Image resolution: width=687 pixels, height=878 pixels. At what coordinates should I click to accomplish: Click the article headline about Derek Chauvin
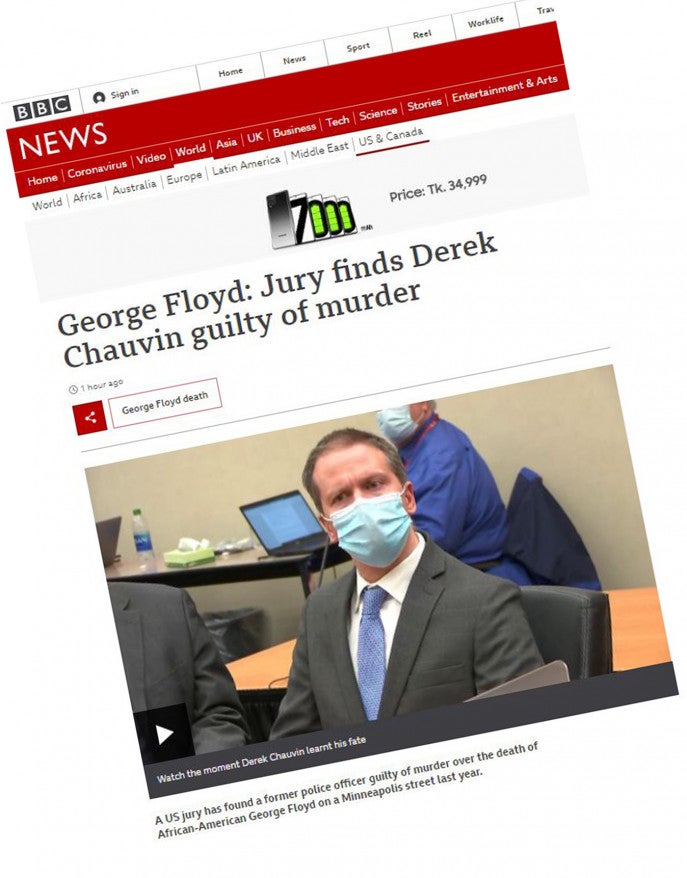277,299
